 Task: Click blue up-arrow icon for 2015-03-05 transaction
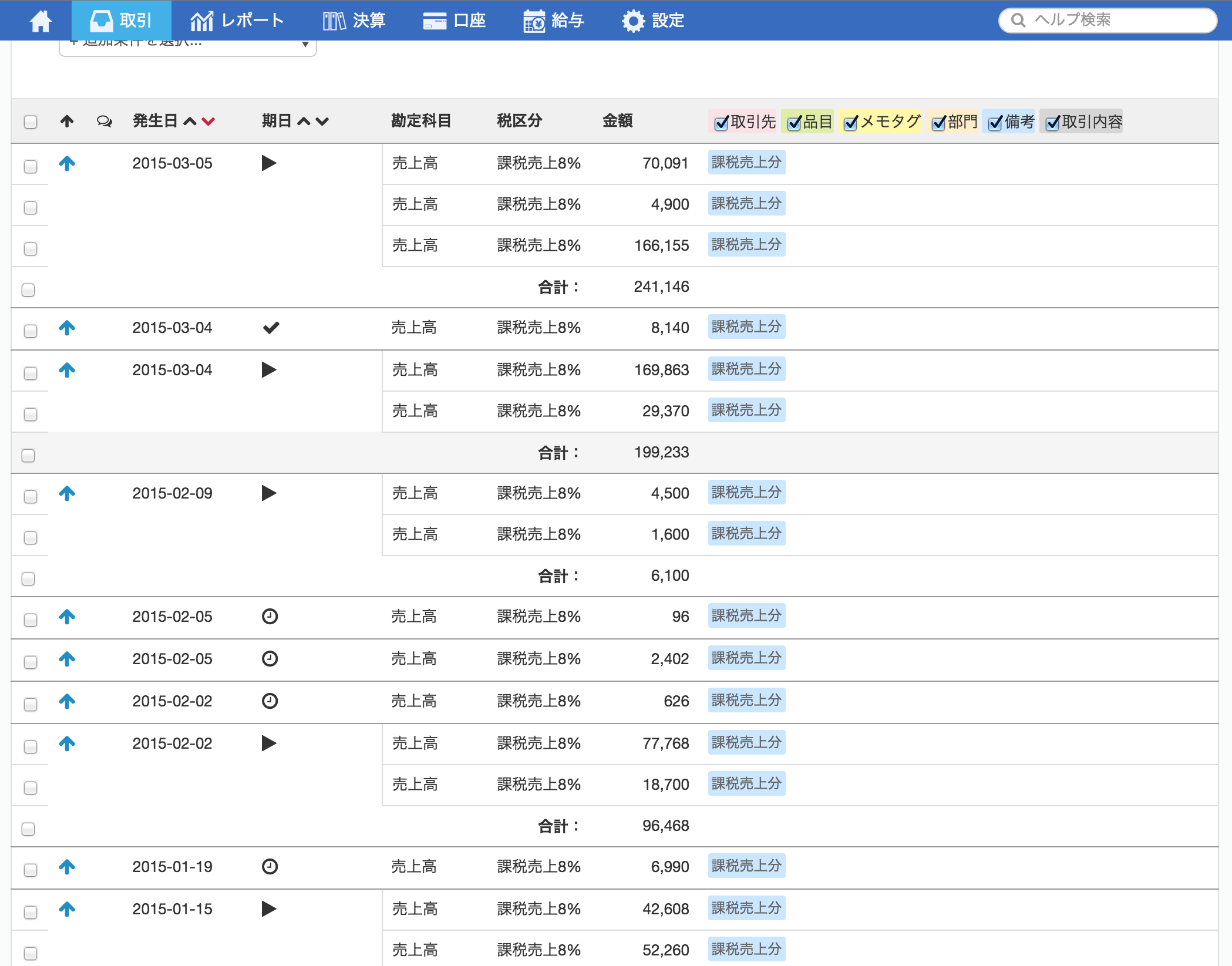click(67, 163)
